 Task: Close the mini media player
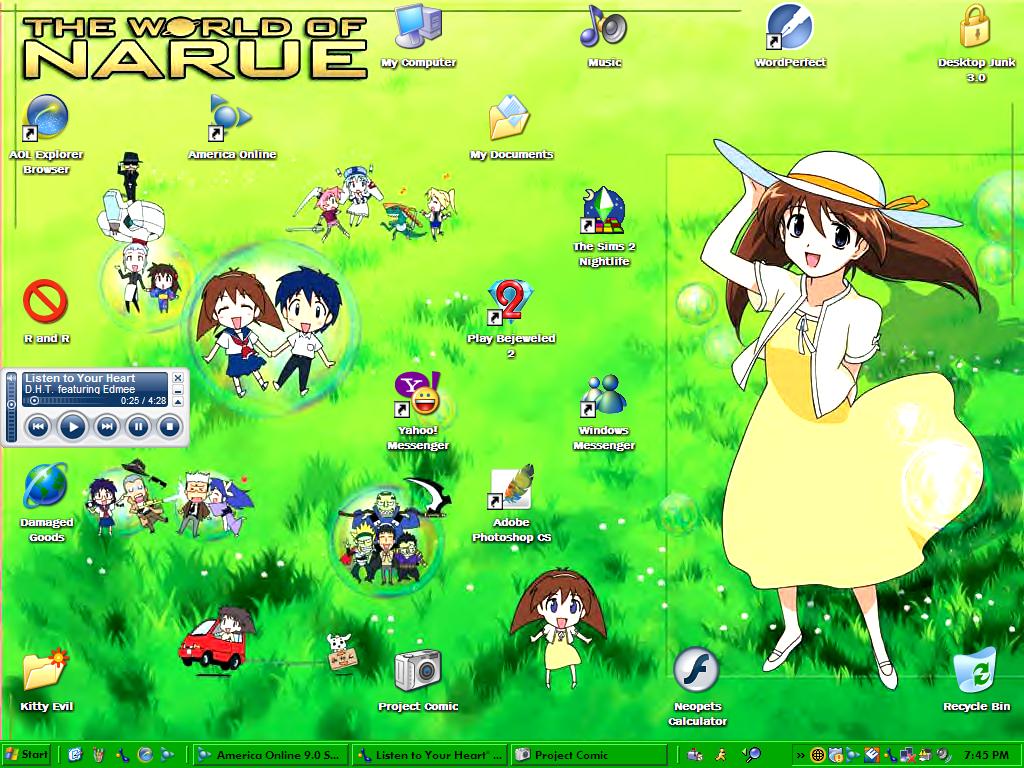click(178, 378)
